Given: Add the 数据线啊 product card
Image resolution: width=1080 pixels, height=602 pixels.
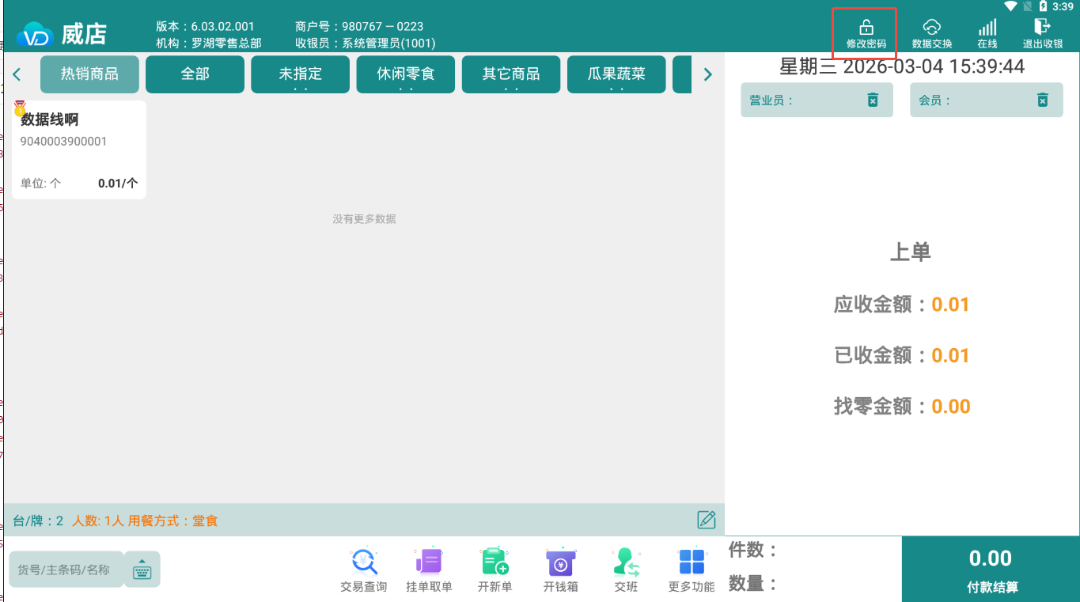Looking at the screenshot, I should point(79,150).
